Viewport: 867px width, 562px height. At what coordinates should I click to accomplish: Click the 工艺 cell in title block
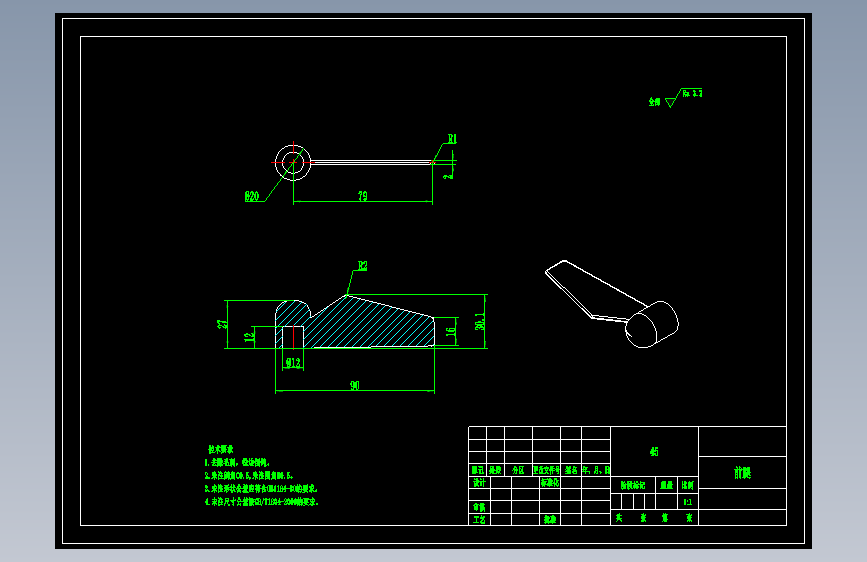[x=479, y=519]
